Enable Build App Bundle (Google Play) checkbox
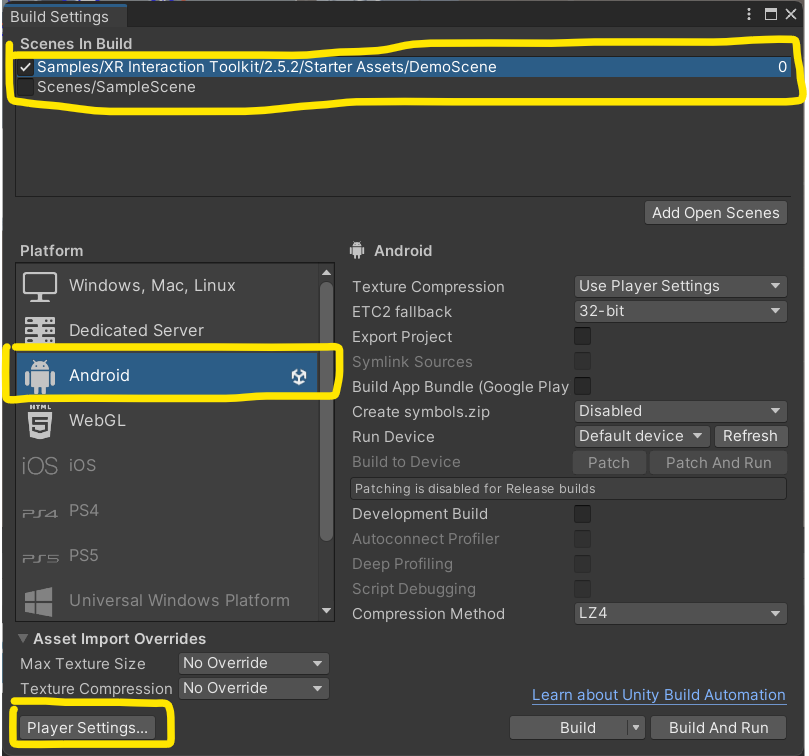Image resolution: width=809 pixels, height=756 pixels. point(583,386)
